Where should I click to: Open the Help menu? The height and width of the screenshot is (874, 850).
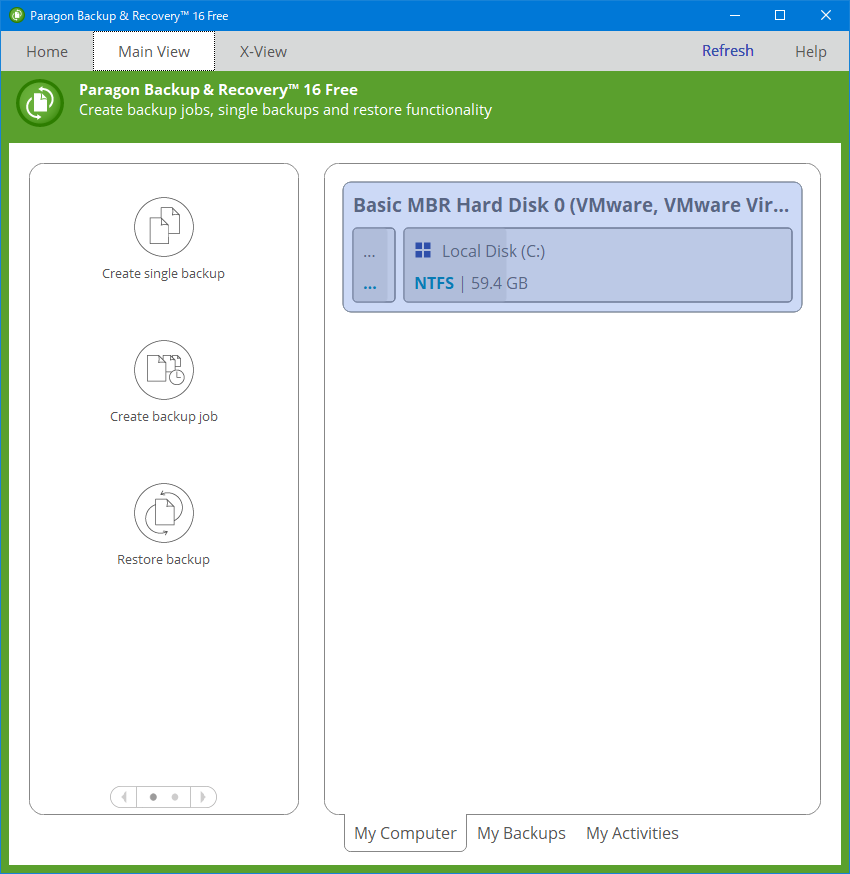coord(810,52)
